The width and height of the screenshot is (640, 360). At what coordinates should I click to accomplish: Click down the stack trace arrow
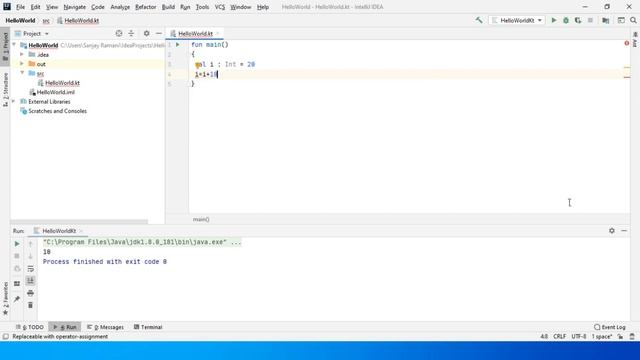pyautogui.click(x=30, y=256)
